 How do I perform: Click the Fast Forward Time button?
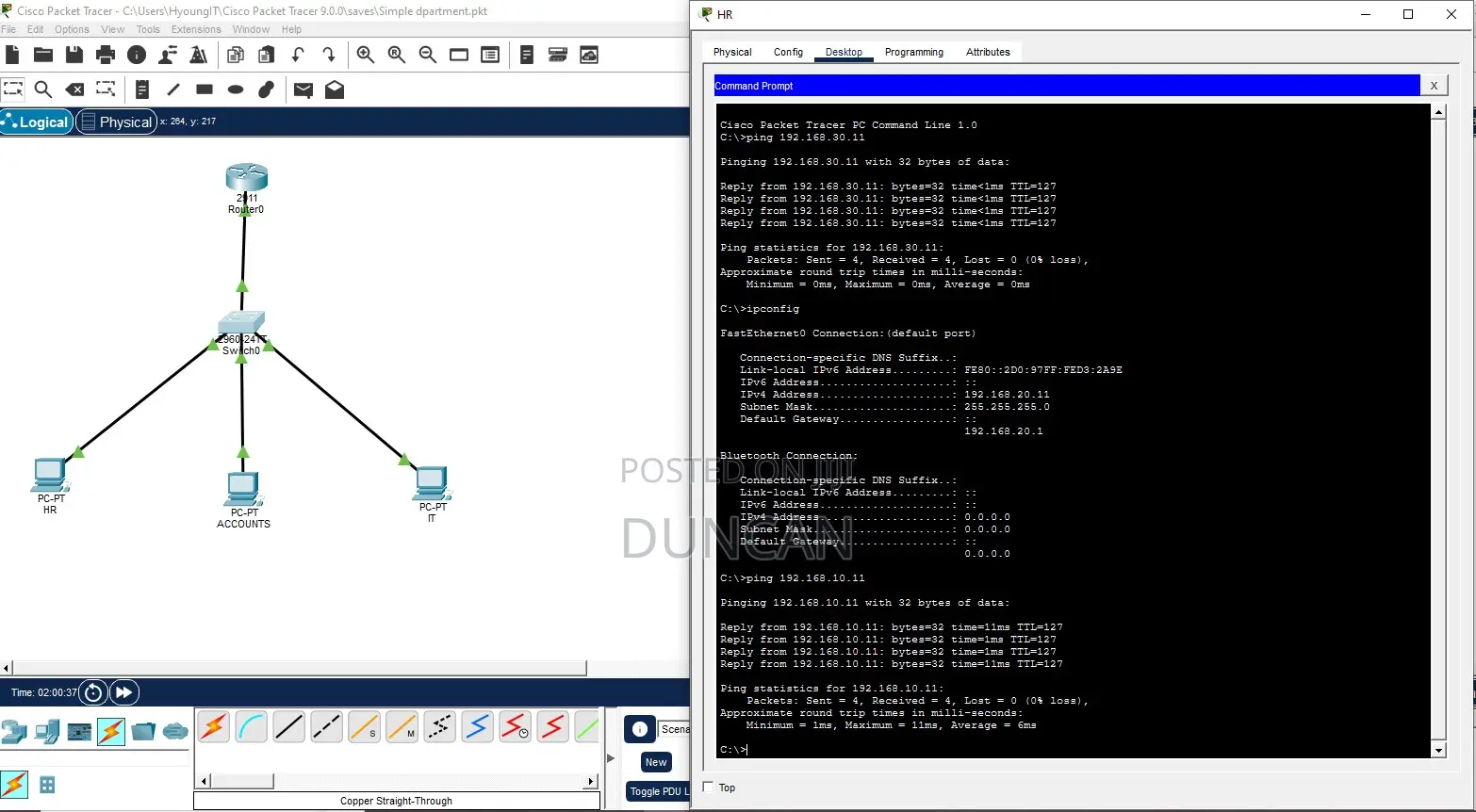[x=124, y=693]
